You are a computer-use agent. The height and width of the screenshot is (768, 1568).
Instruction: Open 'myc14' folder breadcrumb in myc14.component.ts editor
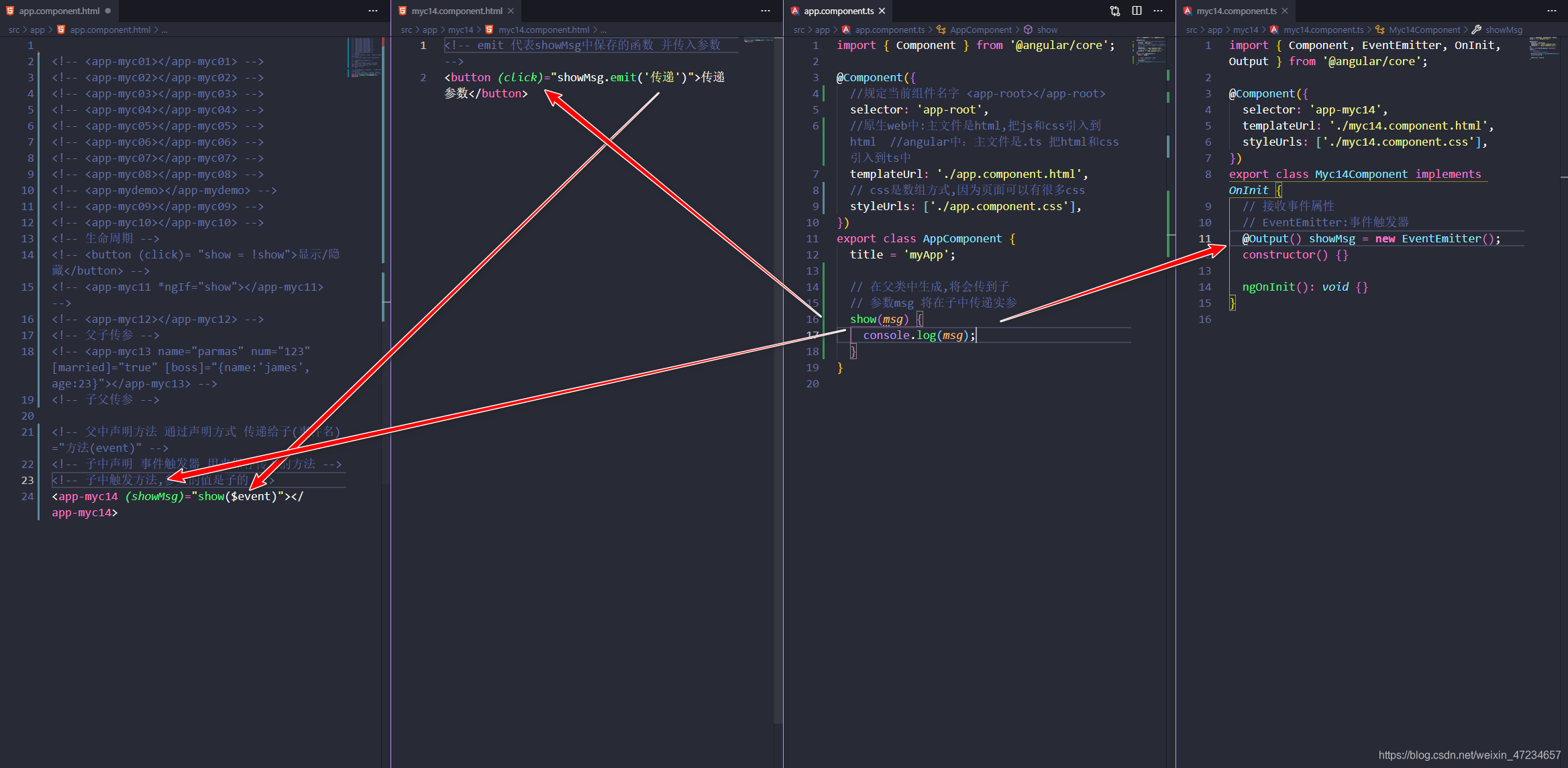click(x=1245, y=30)
